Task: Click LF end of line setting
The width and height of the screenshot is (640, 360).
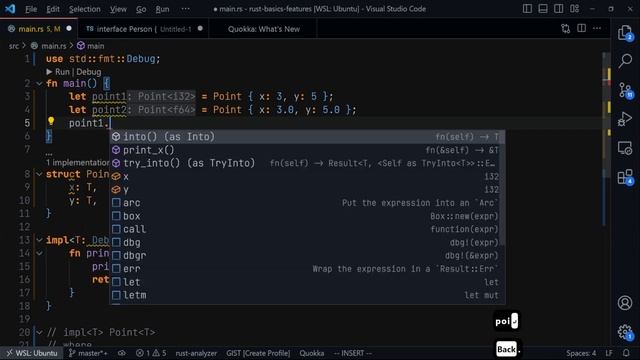Action: click(x=609, y=353)
